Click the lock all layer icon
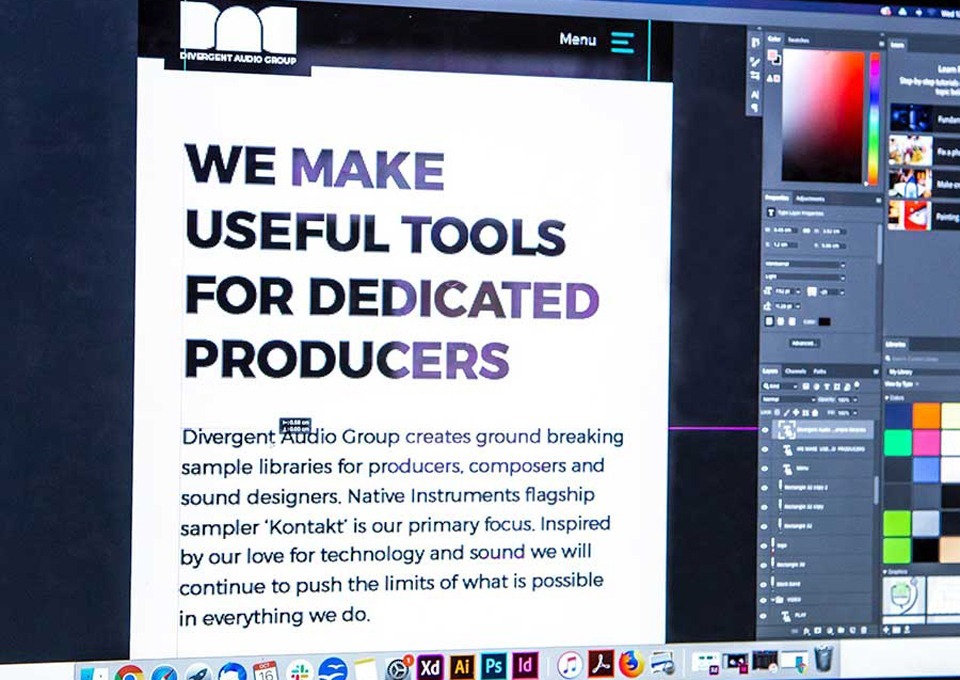The image size is (960, 680). 815,413
